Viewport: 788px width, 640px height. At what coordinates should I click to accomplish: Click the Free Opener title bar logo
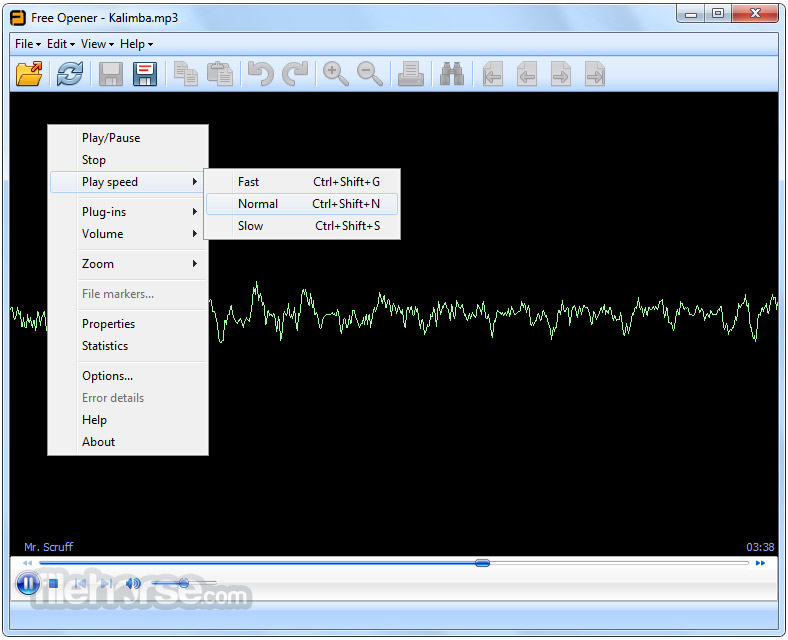(18, 18)
